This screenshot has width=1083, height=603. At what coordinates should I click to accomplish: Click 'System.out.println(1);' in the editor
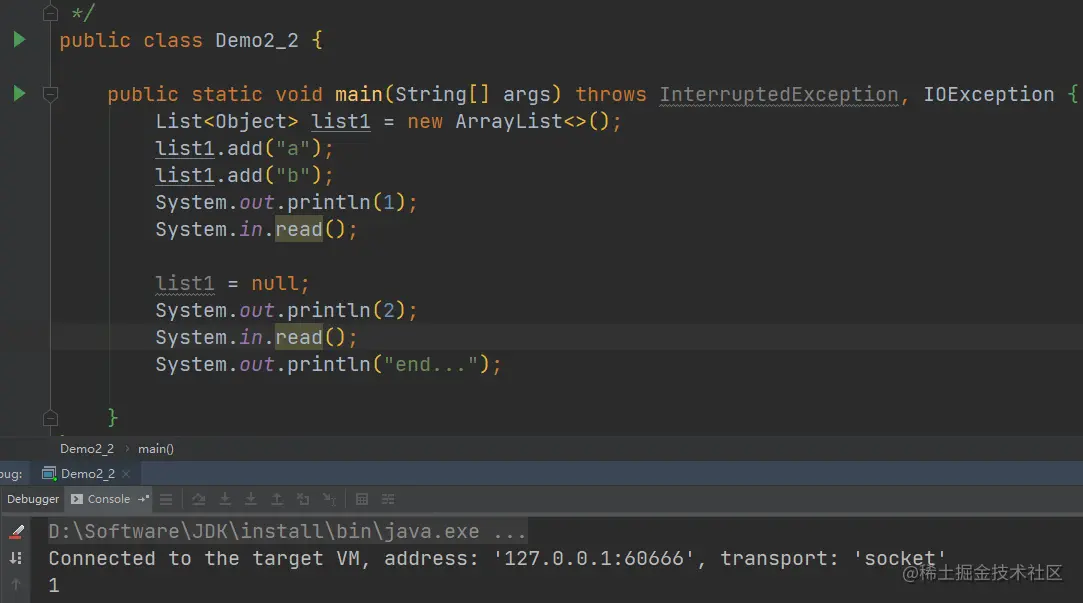pyautogui.click(x=286, y=202)
